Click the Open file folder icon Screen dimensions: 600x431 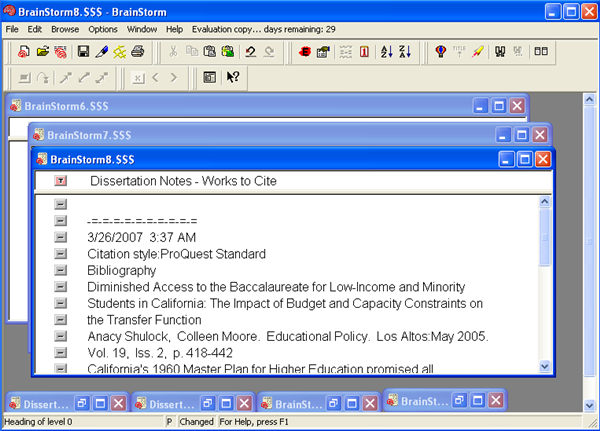tap(43, 51)
